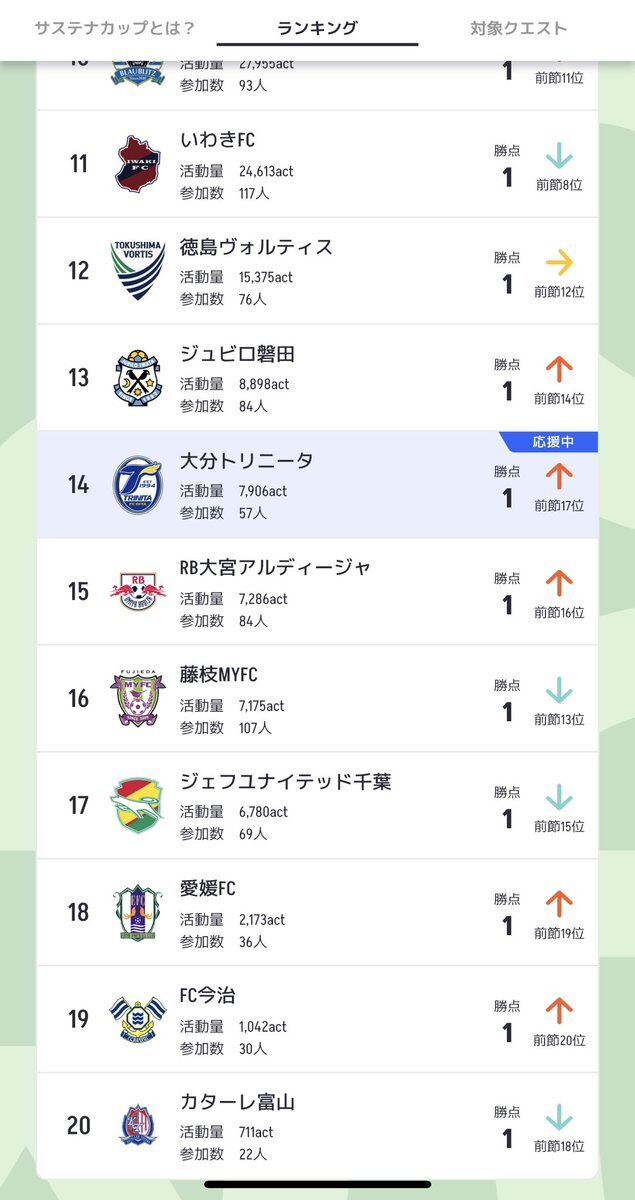The image size is (635, 1200).
Task: Tap the FC今治 team logo
Action: 138,1019
